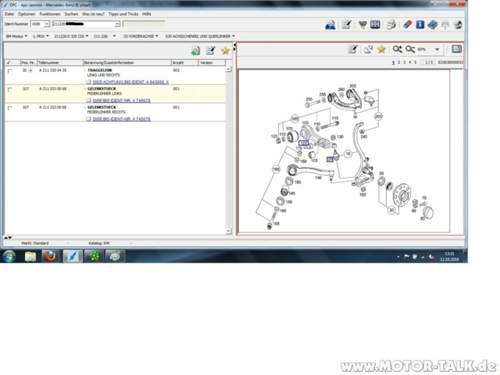The width and height of the screenshot is (500, 375).
Task: Click the blue info icon in top toolbar
Action: pyautogui.click(x=420, y=25)
